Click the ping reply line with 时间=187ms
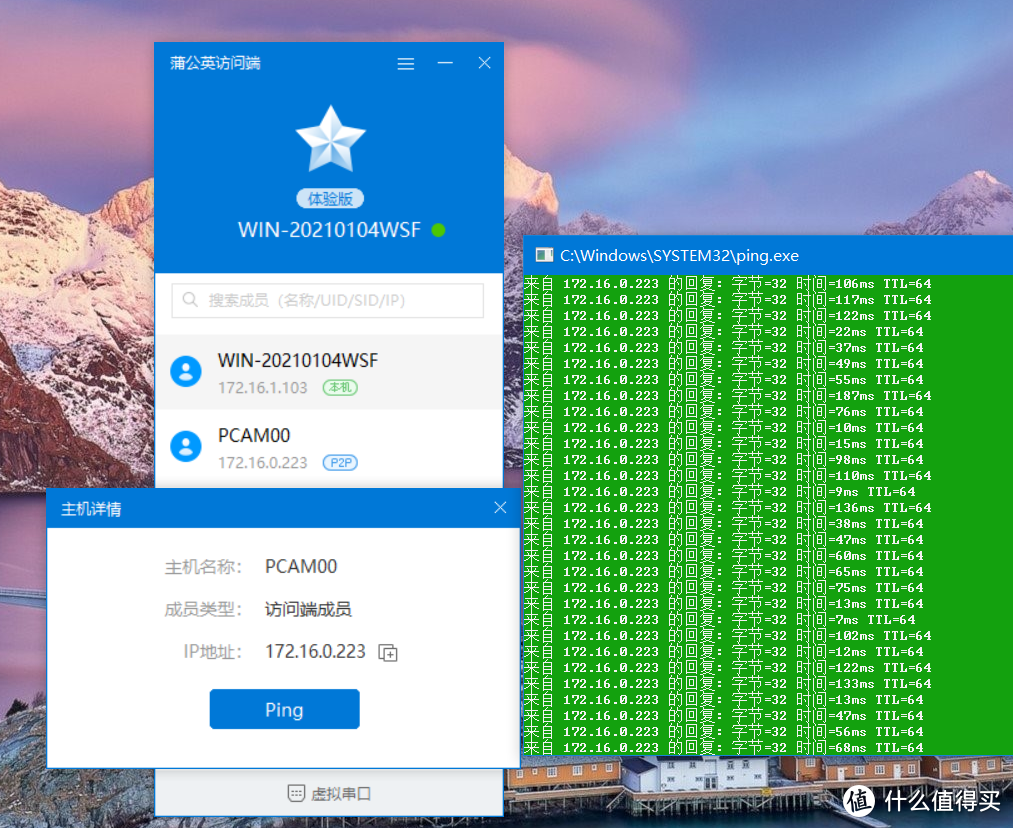The height and width of the screenshot is (828, 1013). point(727,396)
